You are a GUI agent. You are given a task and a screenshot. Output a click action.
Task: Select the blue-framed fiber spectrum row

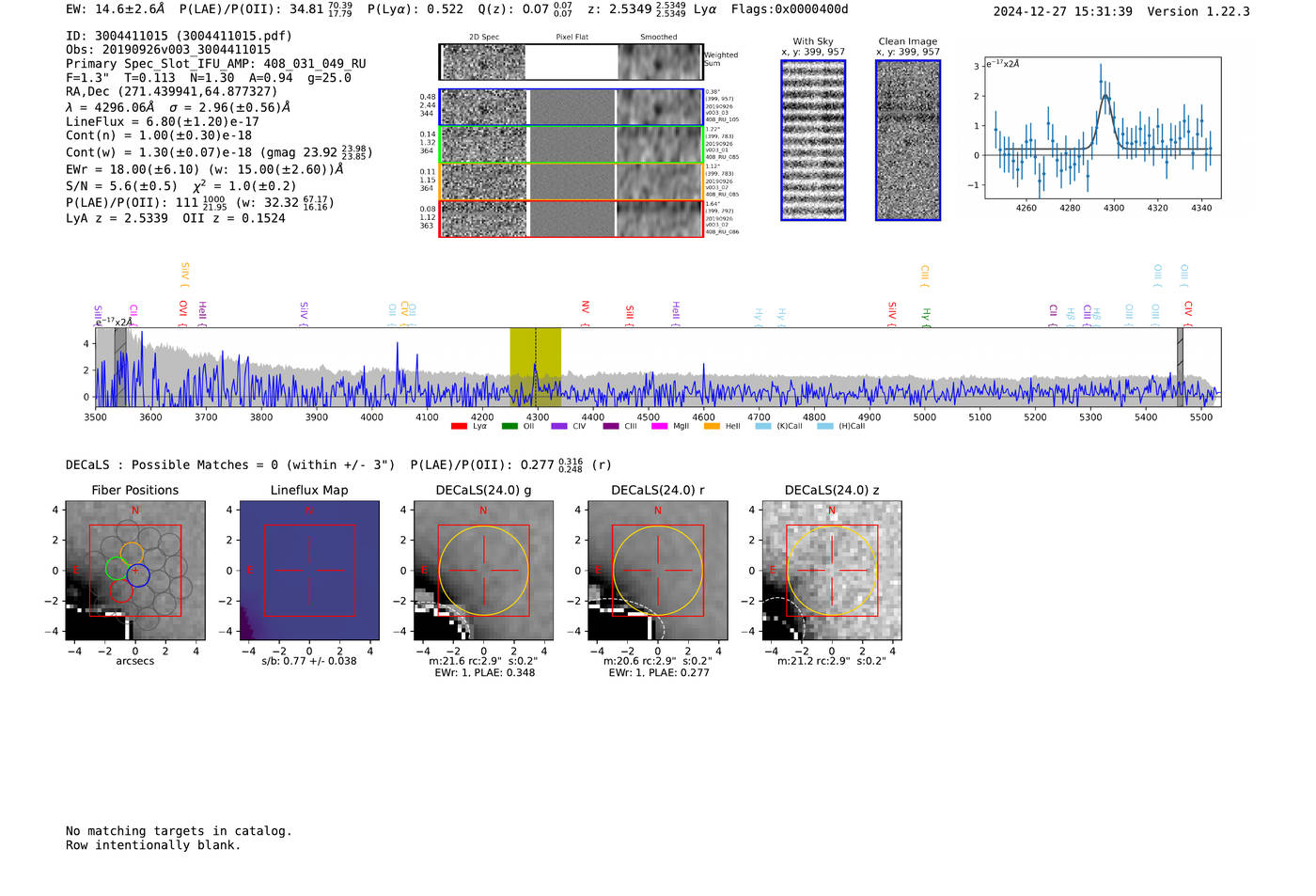click(x=572, y=107)
